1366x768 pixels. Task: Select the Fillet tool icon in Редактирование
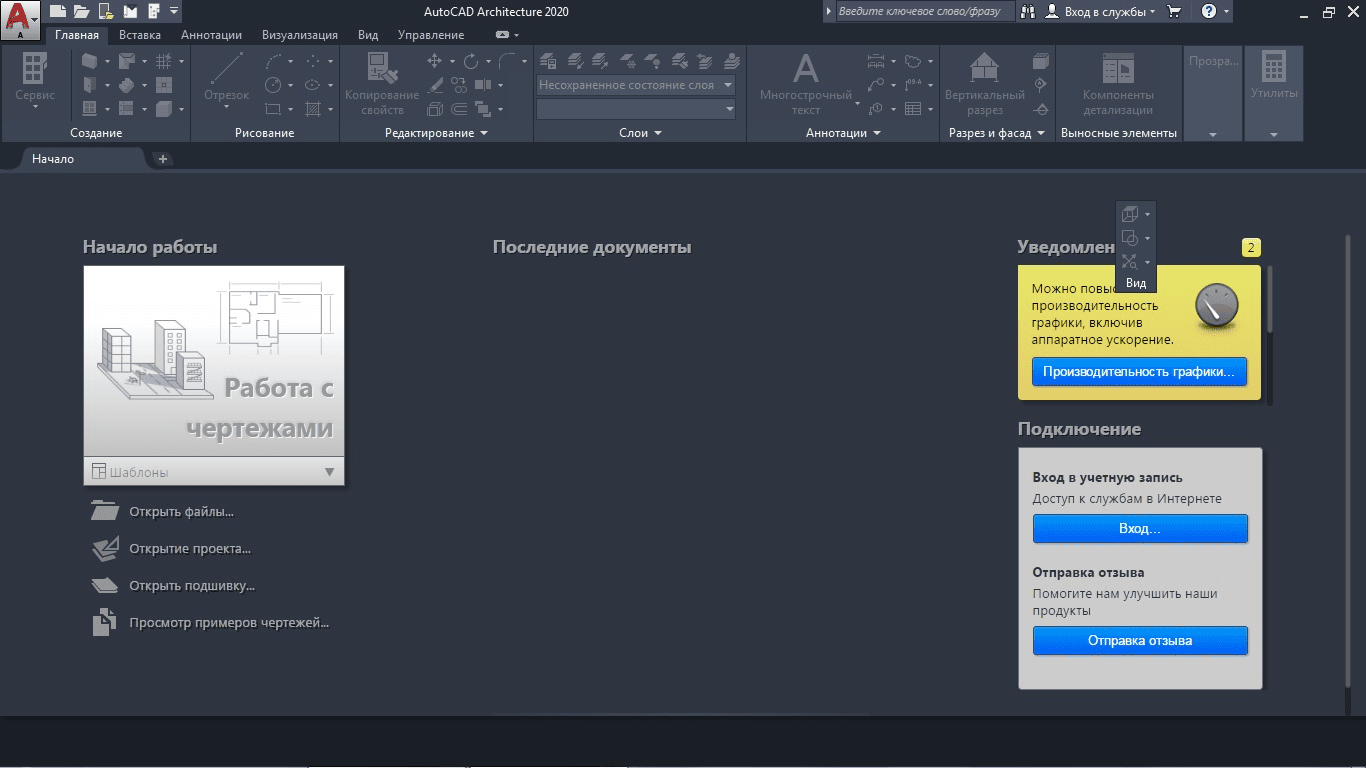point(508,60)
